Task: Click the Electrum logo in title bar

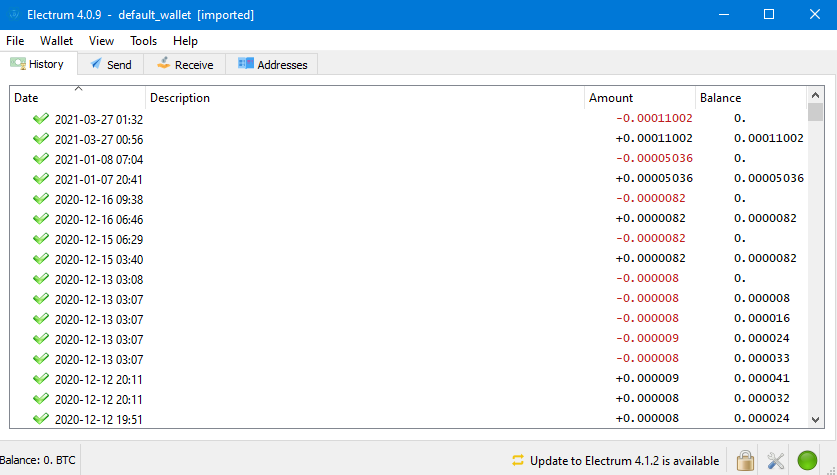Action: tap(14, 15)
